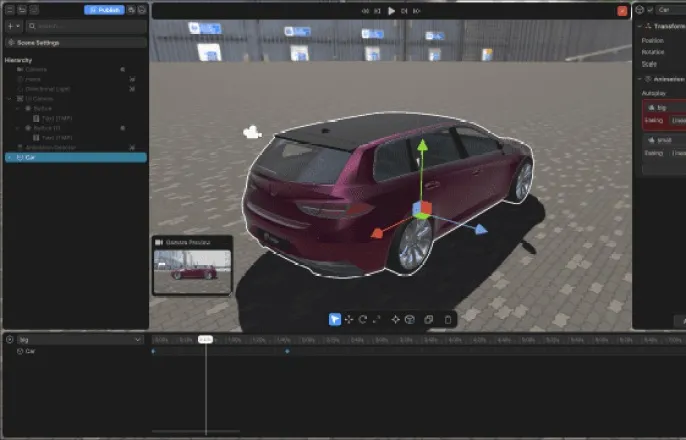Select the first Text (TMP) child item
The width and height of the screenshot is (686, 440).
[57, 118]
